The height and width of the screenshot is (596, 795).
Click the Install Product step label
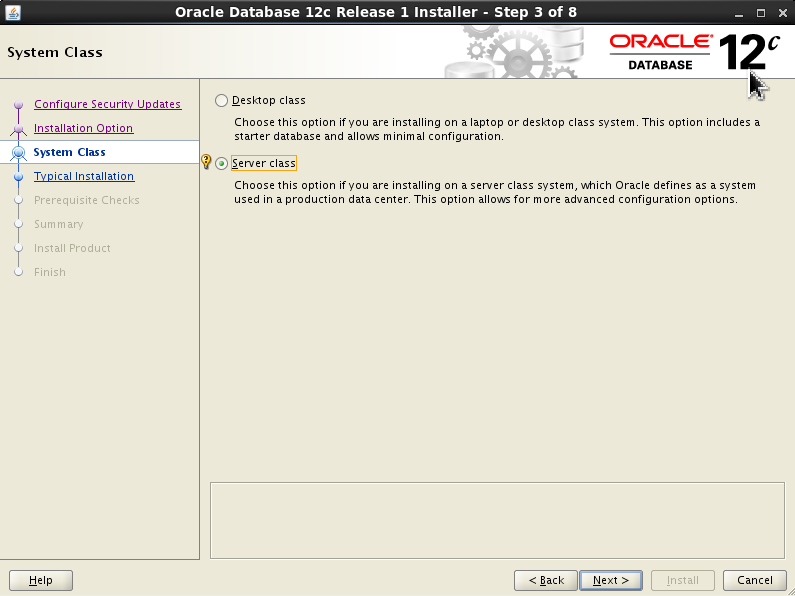[72, 248]
